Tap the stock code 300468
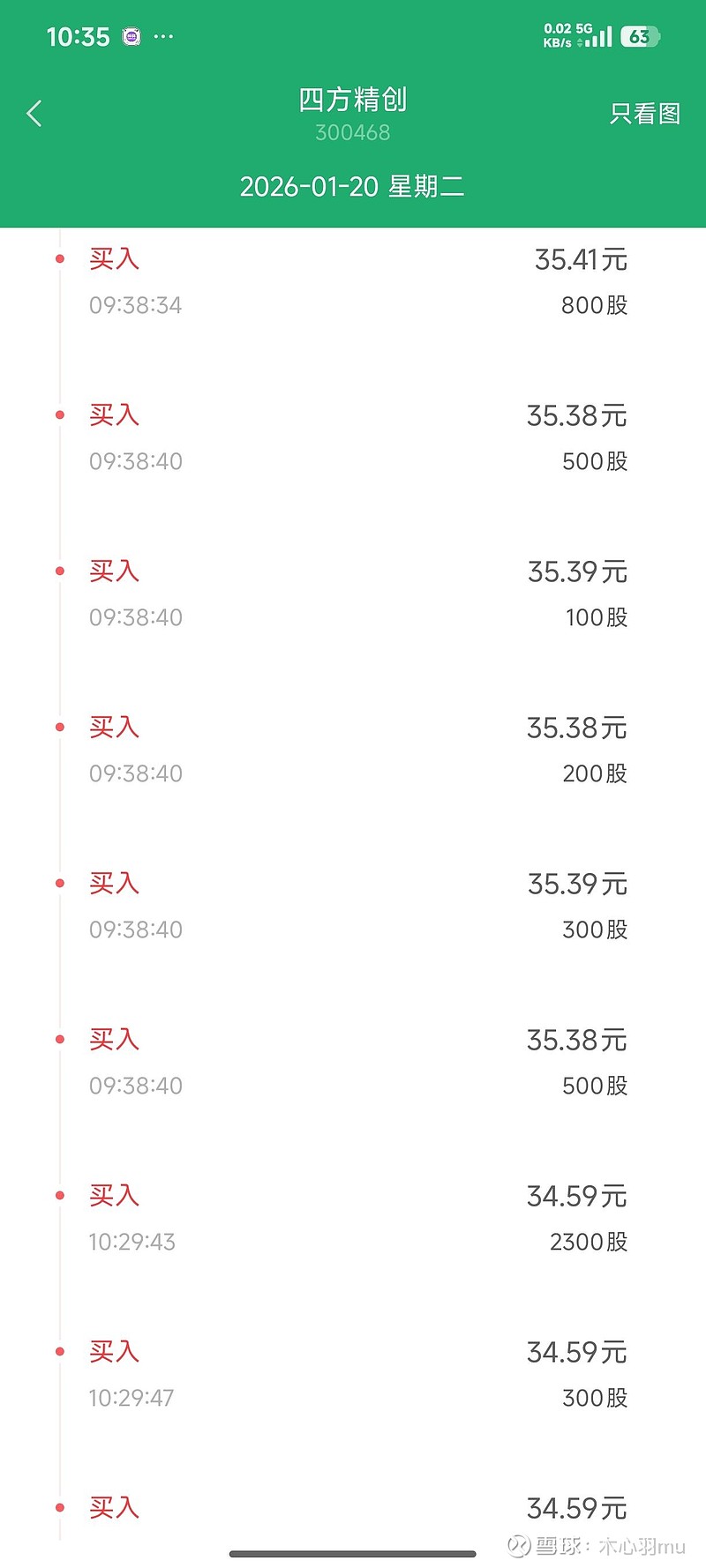Viewport: 706px width, 1568px height. pos(353,132)
